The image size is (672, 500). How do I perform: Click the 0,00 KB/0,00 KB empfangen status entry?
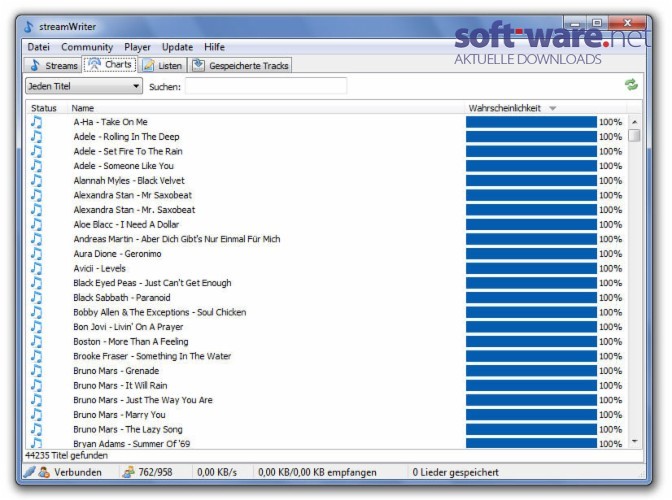pyautogui.click(x=317, y=472)
